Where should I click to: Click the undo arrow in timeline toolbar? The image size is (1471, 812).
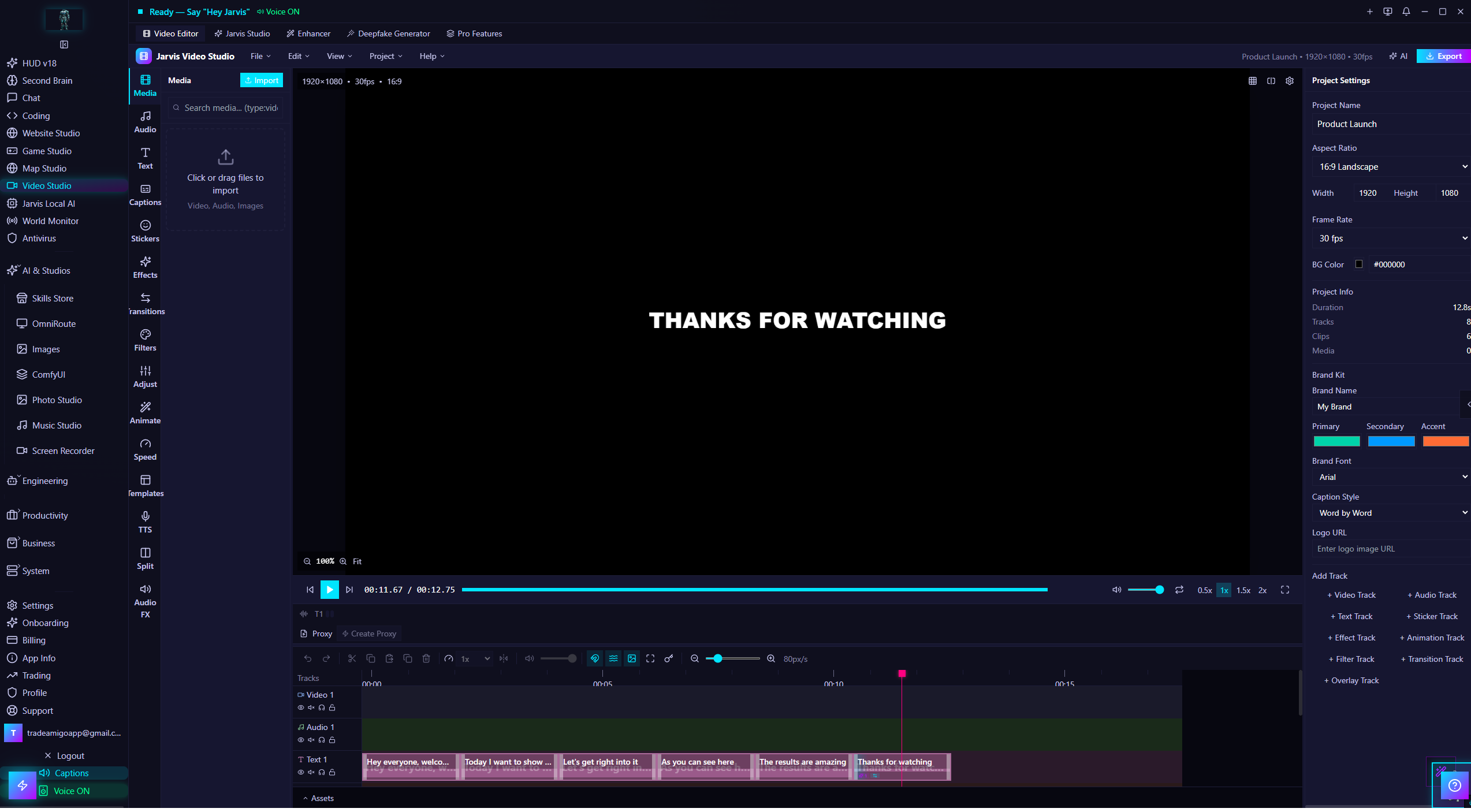[x=308, y=659]
